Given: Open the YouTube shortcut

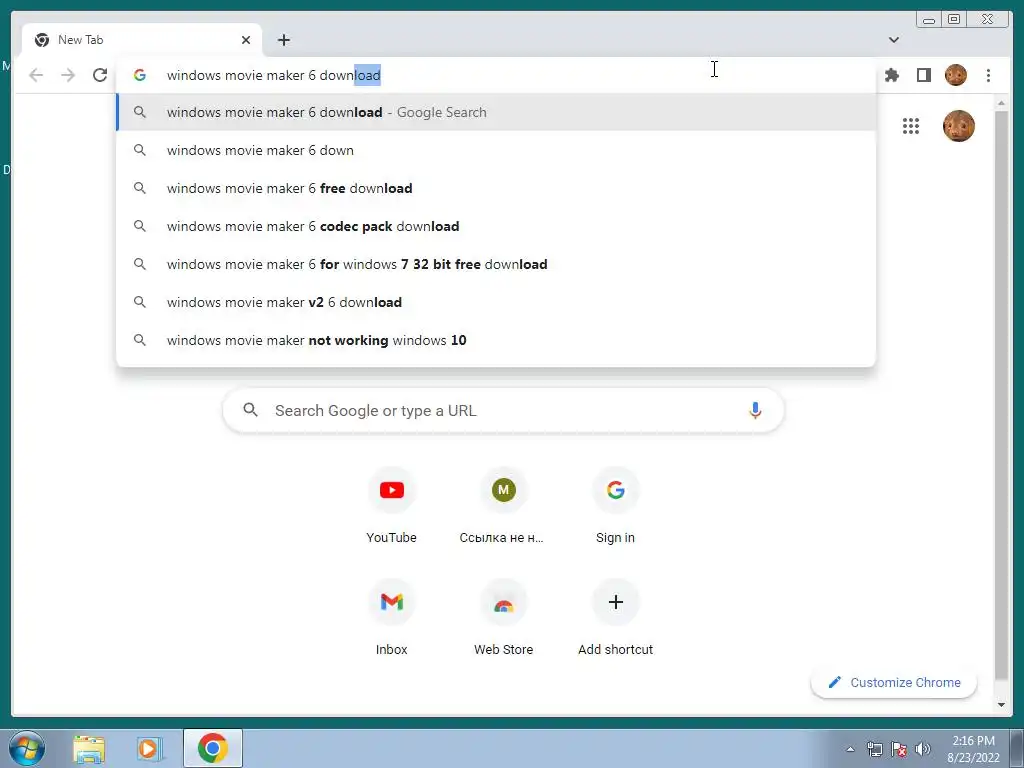Looking at the screenshot, I should click(x=391, y=507).
